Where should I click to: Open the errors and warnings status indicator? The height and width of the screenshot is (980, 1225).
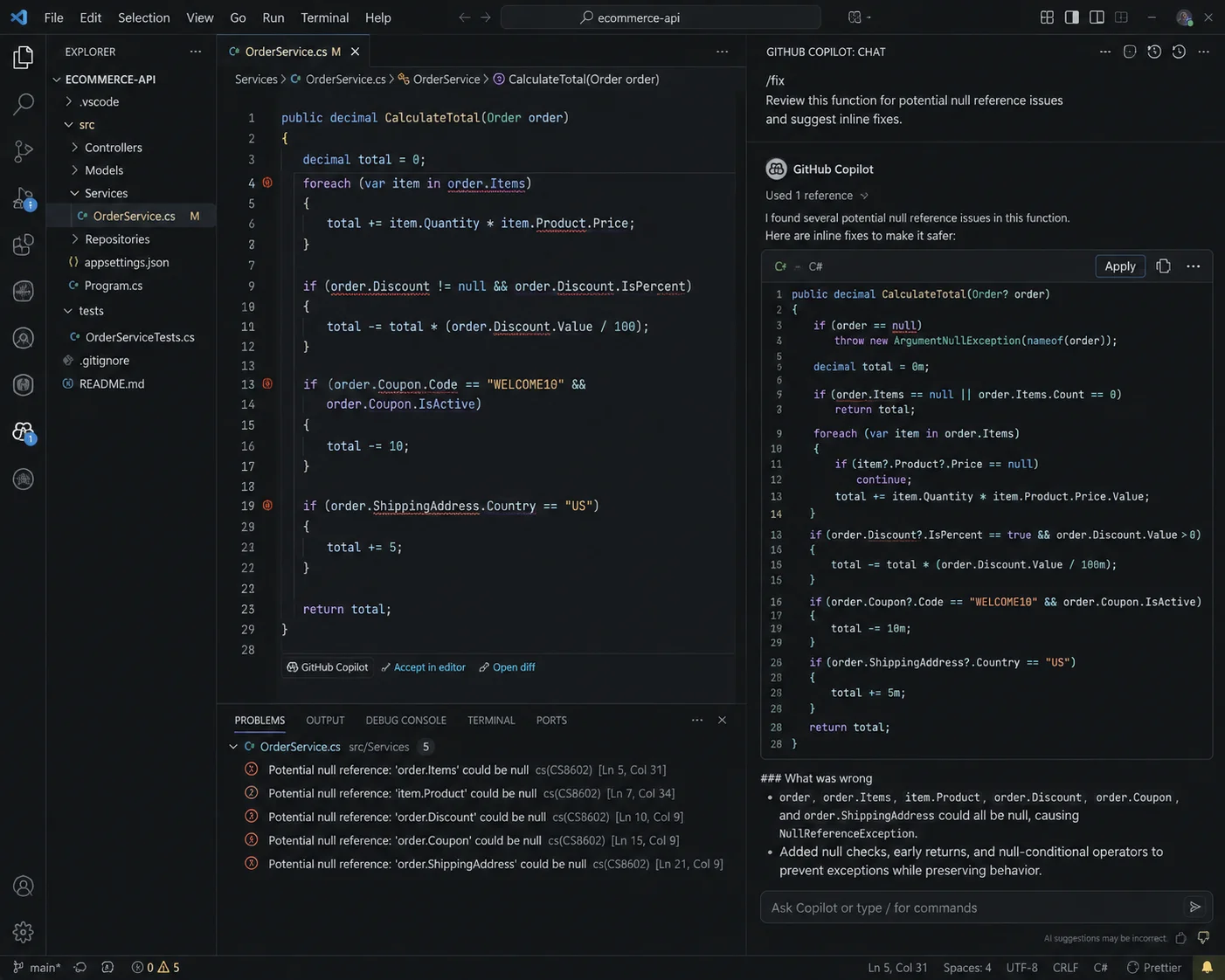coord(156,967)
